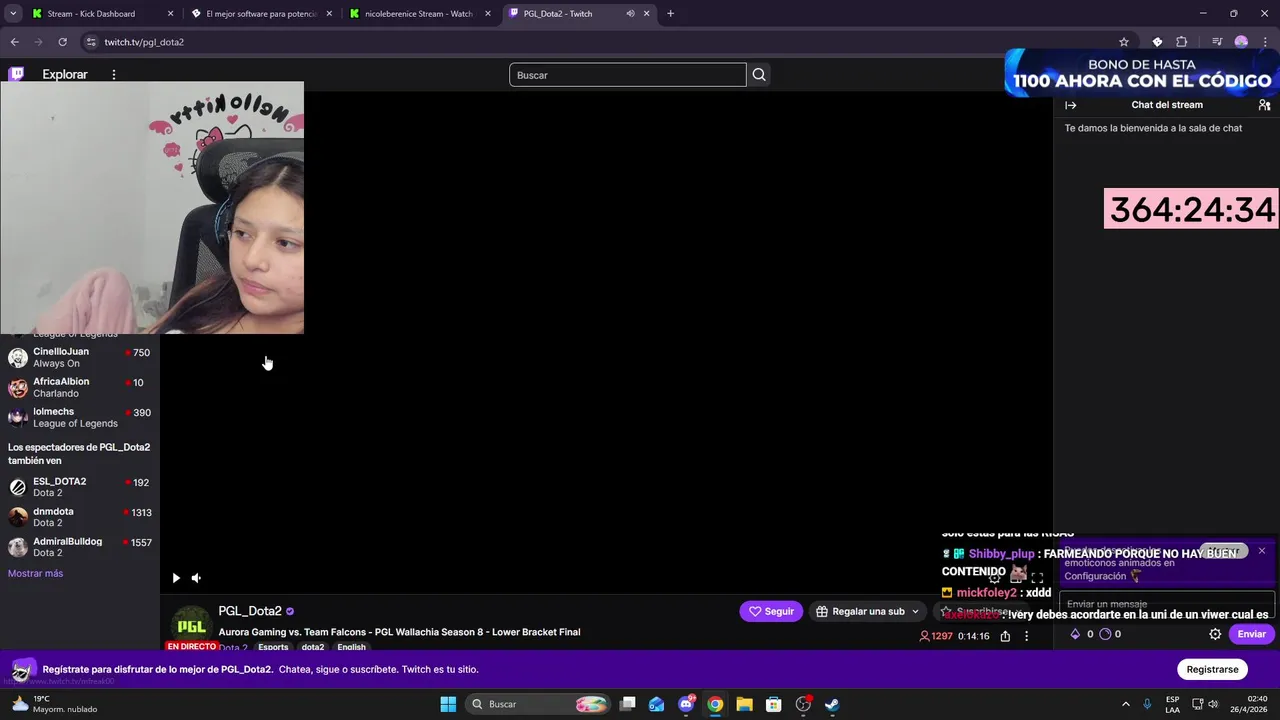Open the chat settings gear icon

[x=1215, y=634]
